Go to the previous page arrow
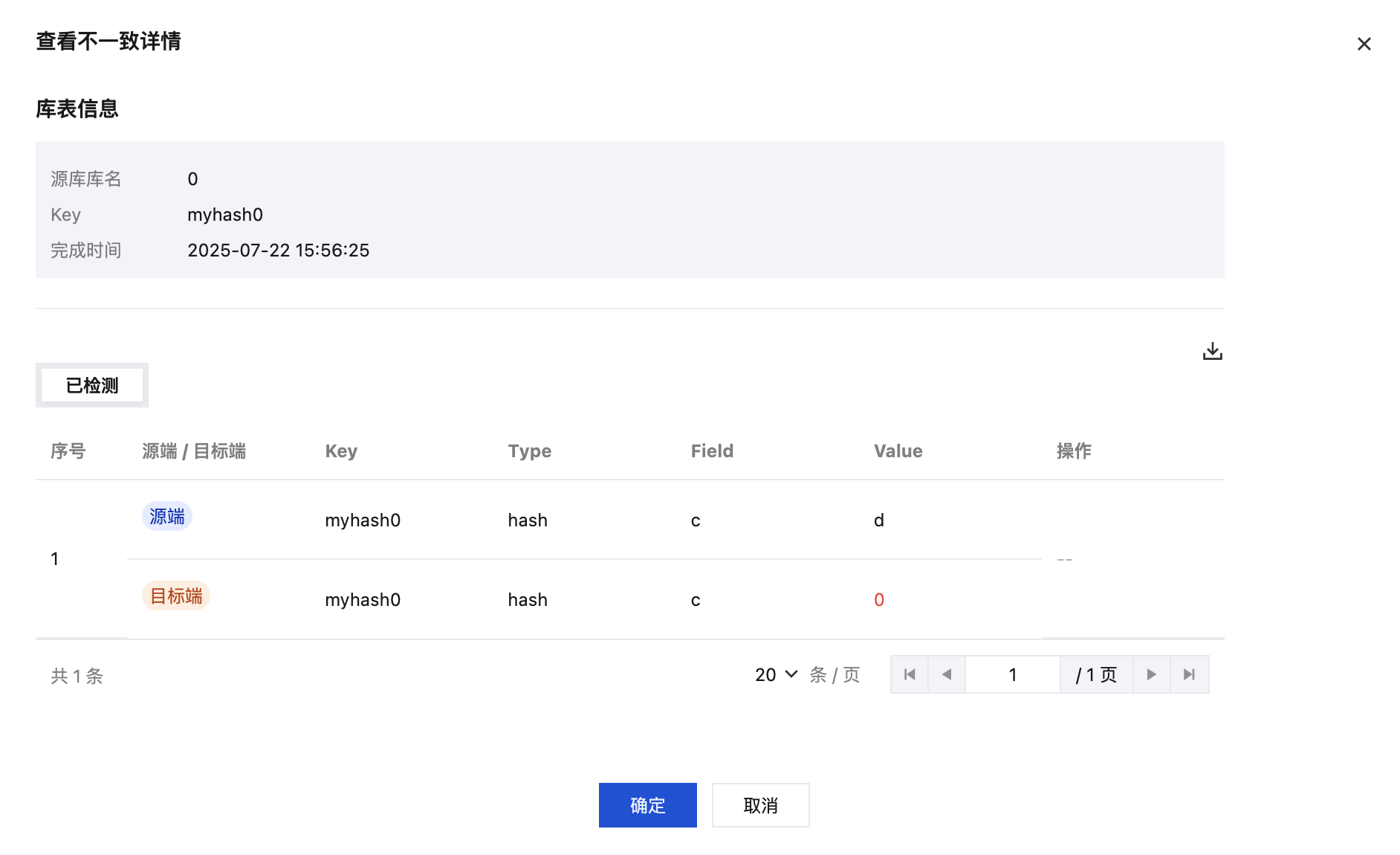Viewport: 1400px width, 855px height. click(947, 674)
